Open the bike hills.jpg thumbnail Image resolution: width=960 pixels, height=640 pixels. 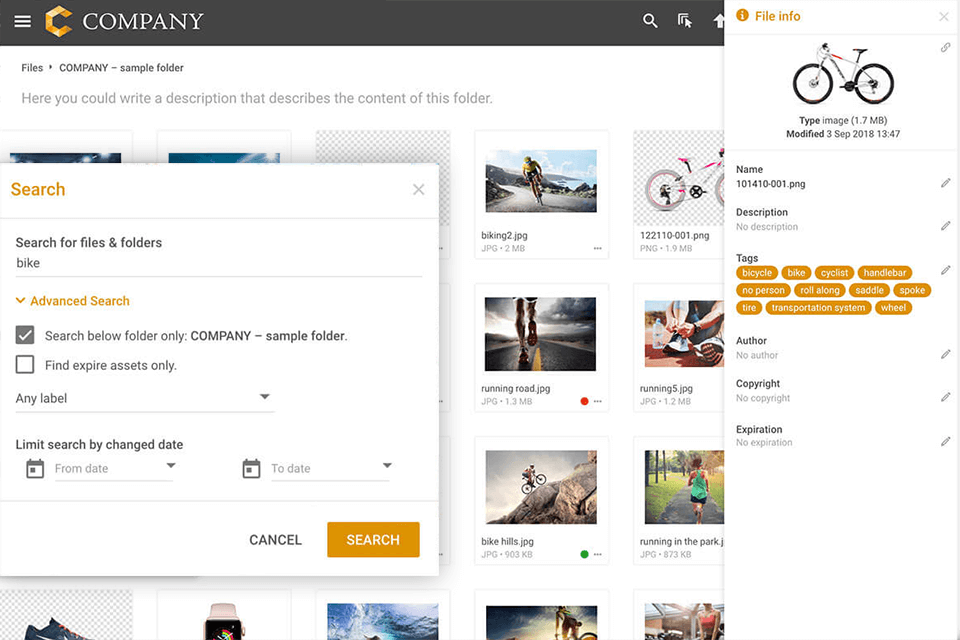541,487
